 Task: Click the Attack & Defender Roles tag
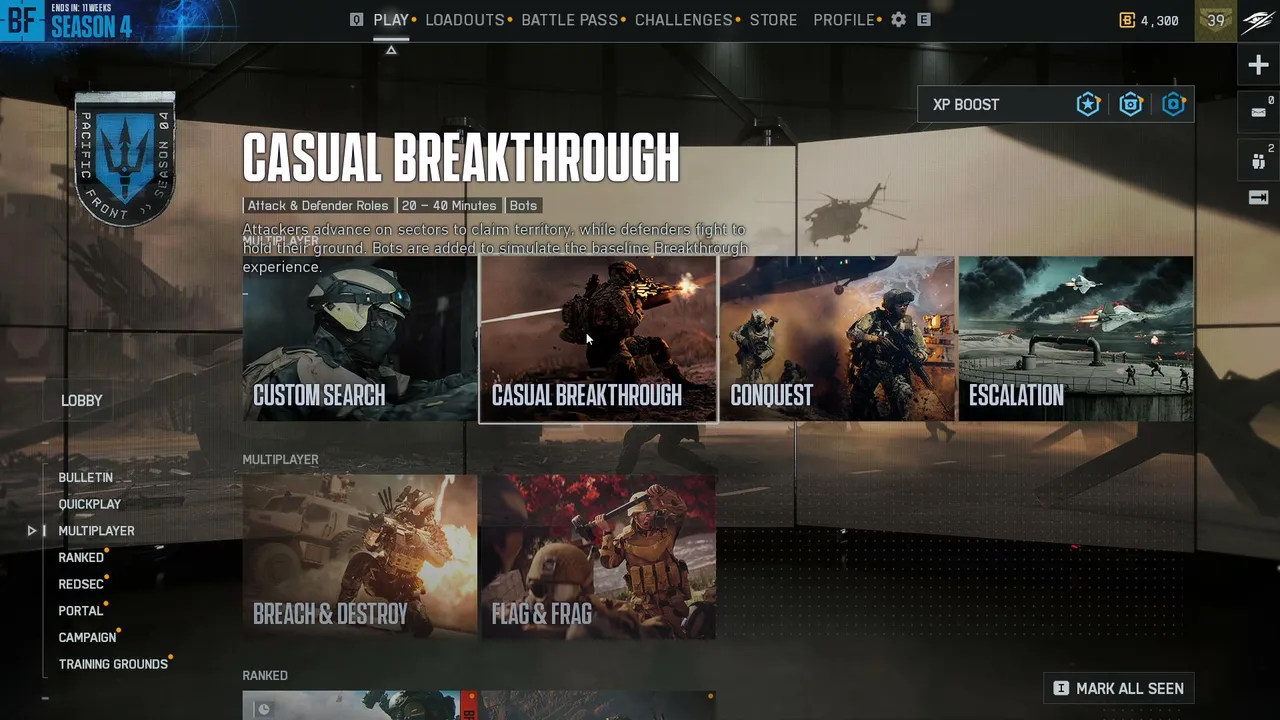[318, 206]
